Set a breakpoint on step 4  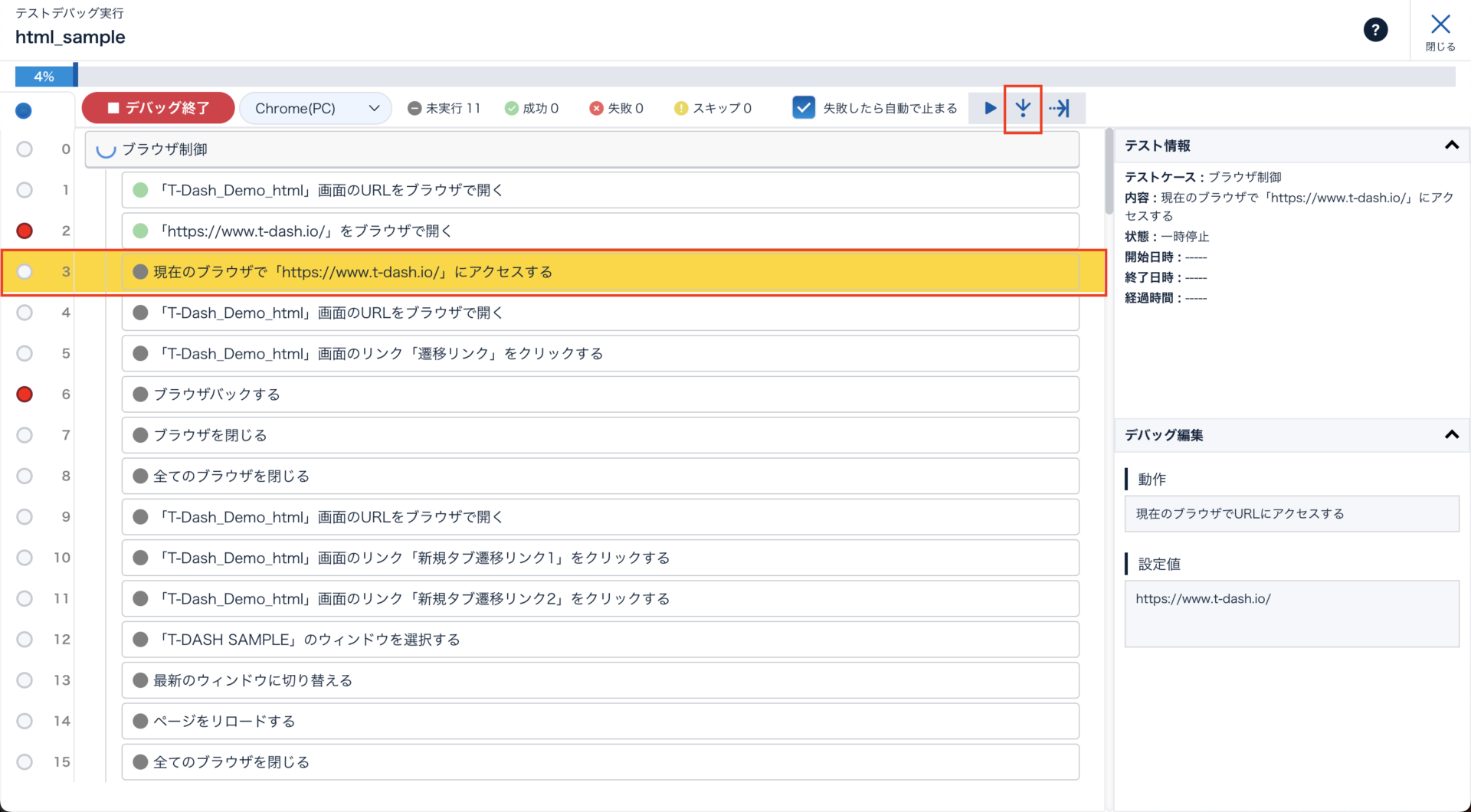pyautogui.click(x=25, y=313)
